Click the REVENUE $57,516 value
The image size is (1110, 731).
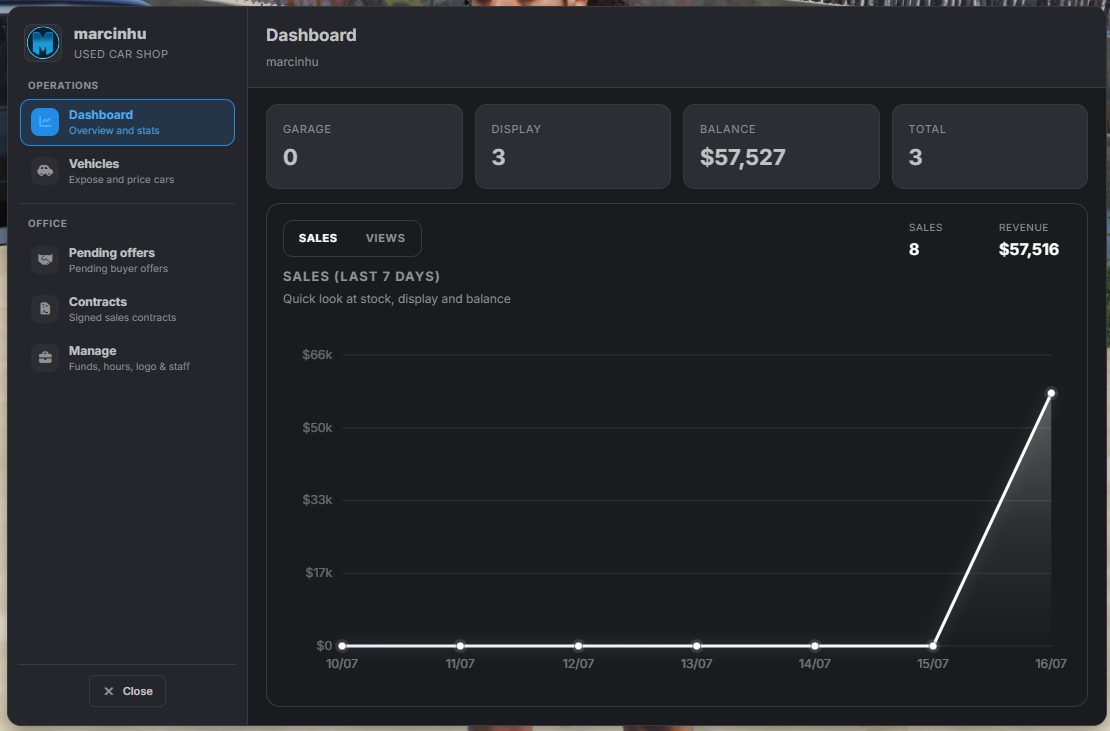tap(1029, 249)
